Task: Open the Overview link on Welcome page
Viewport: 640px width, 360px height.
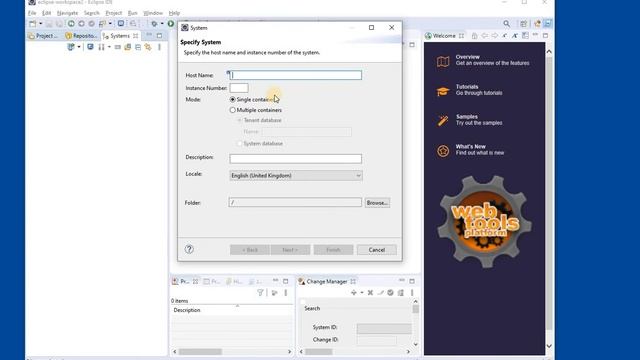Action: 483,60
